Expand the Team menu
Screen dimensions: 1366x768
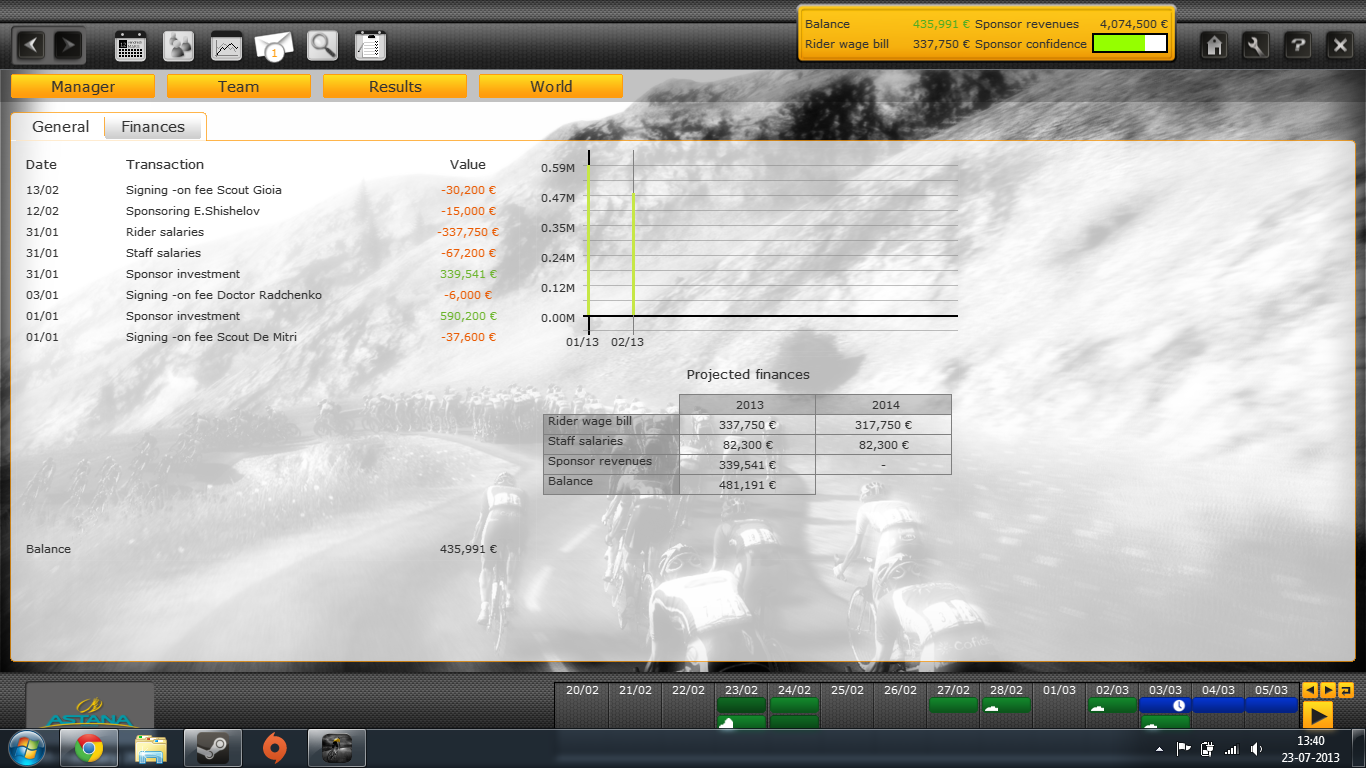[239, 87]
